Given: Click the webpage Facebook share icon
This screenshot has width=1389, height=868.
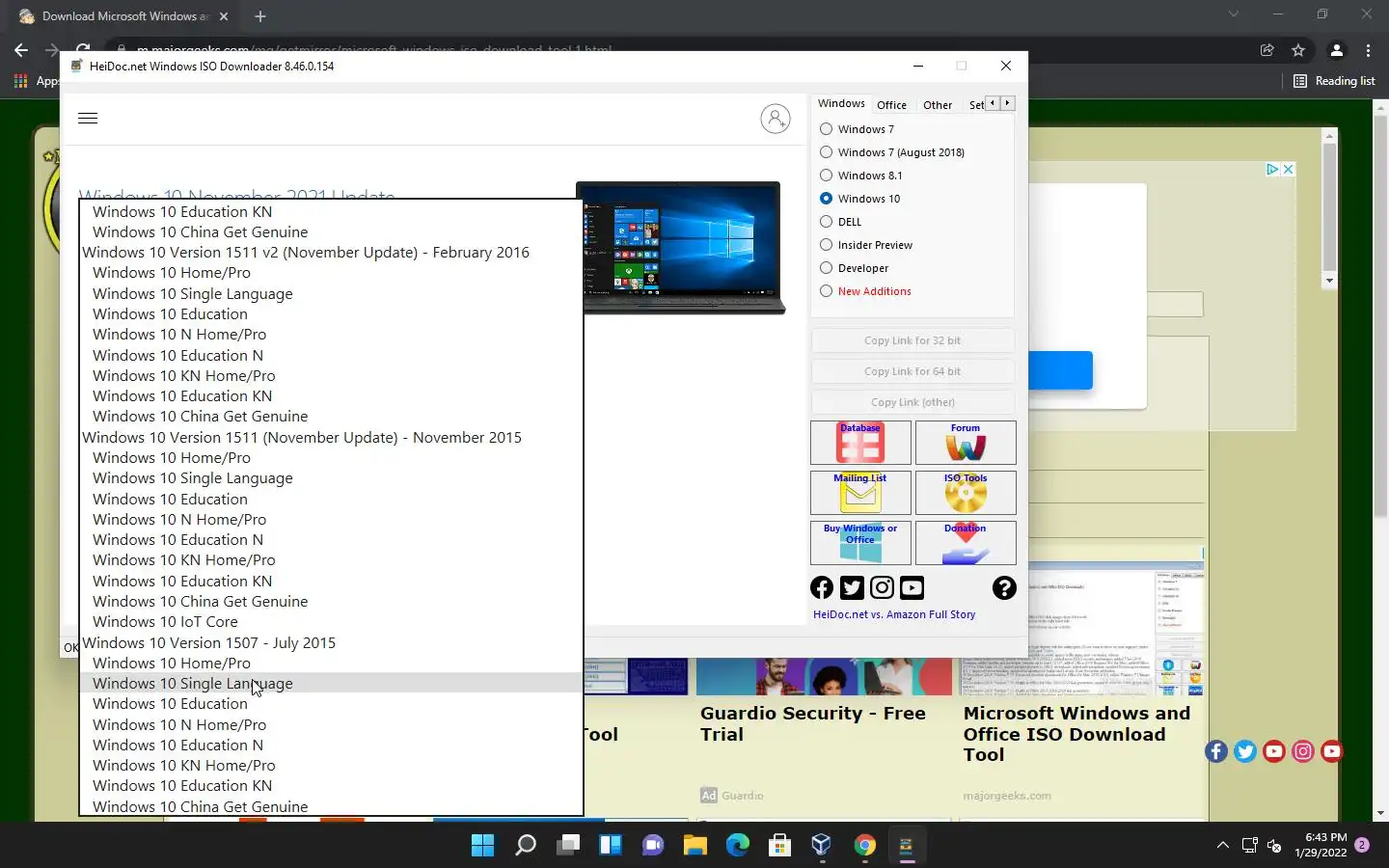Looking at the screenshot, I should (1216, 751).
